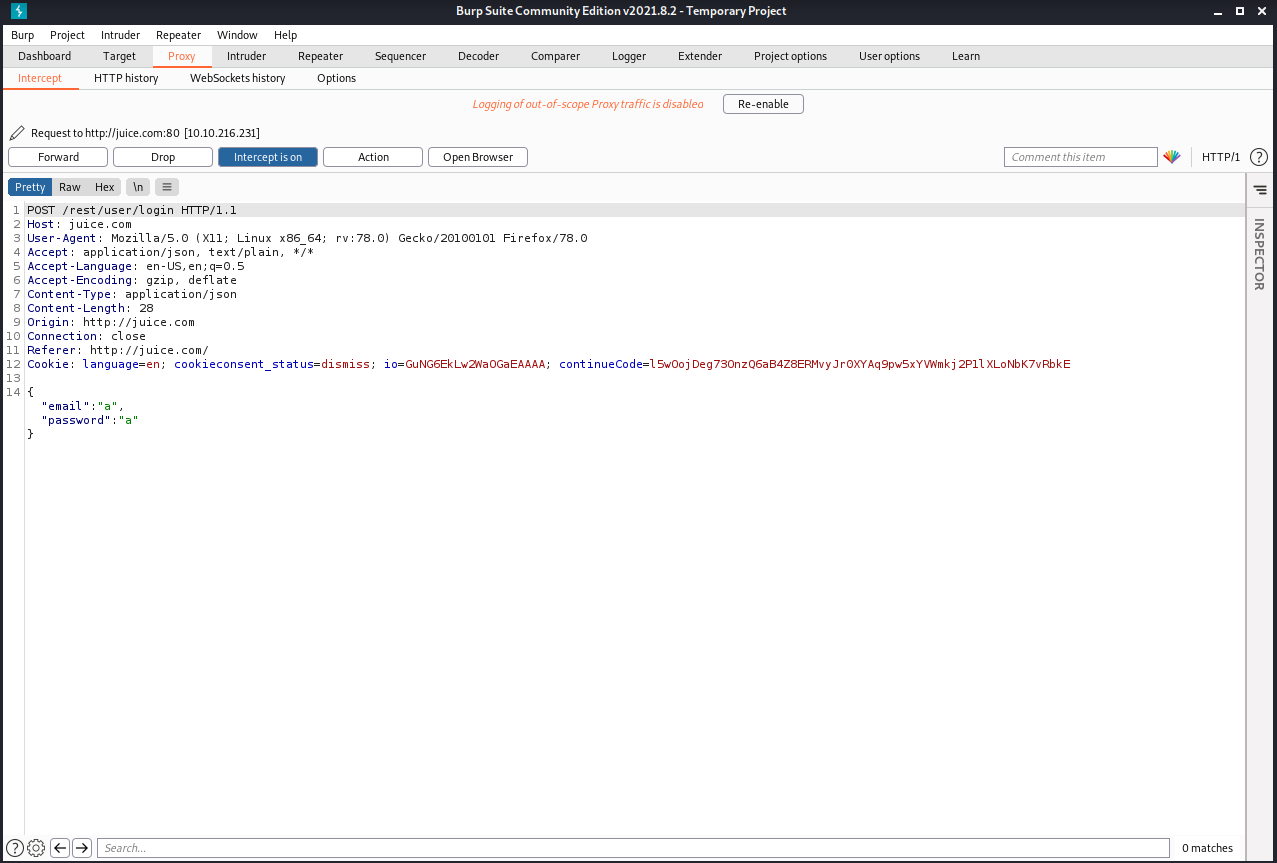Open the multicolor highlight picker

1172,157
